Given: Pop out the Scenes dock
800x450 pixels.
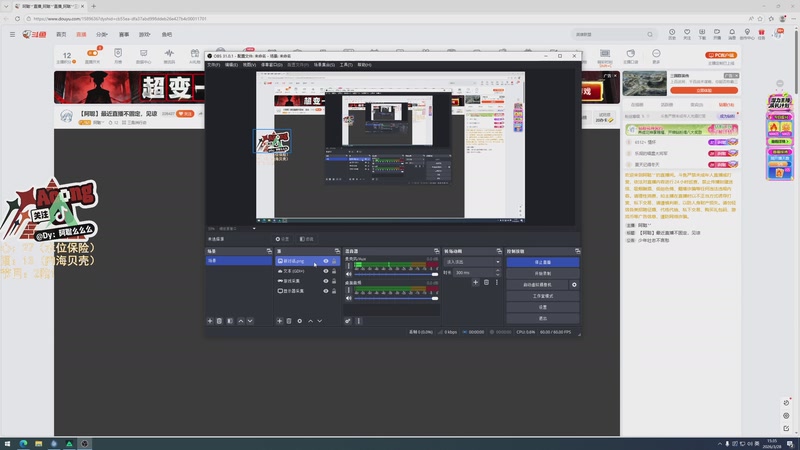Looking at the screenshot, I should point(269,251).
